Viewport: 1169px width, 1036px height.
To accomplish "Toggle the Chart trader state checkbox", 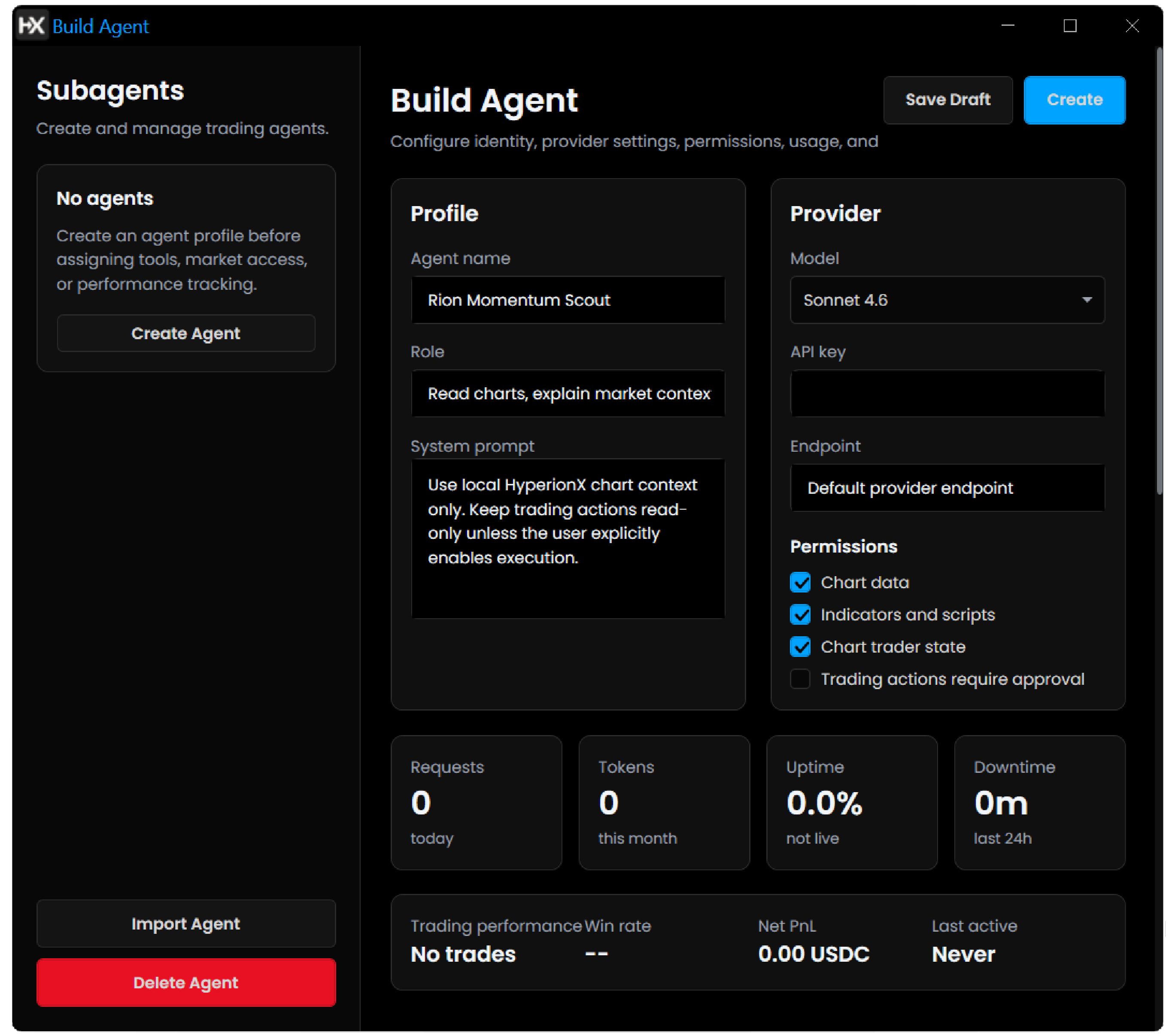I will [800, 647].
